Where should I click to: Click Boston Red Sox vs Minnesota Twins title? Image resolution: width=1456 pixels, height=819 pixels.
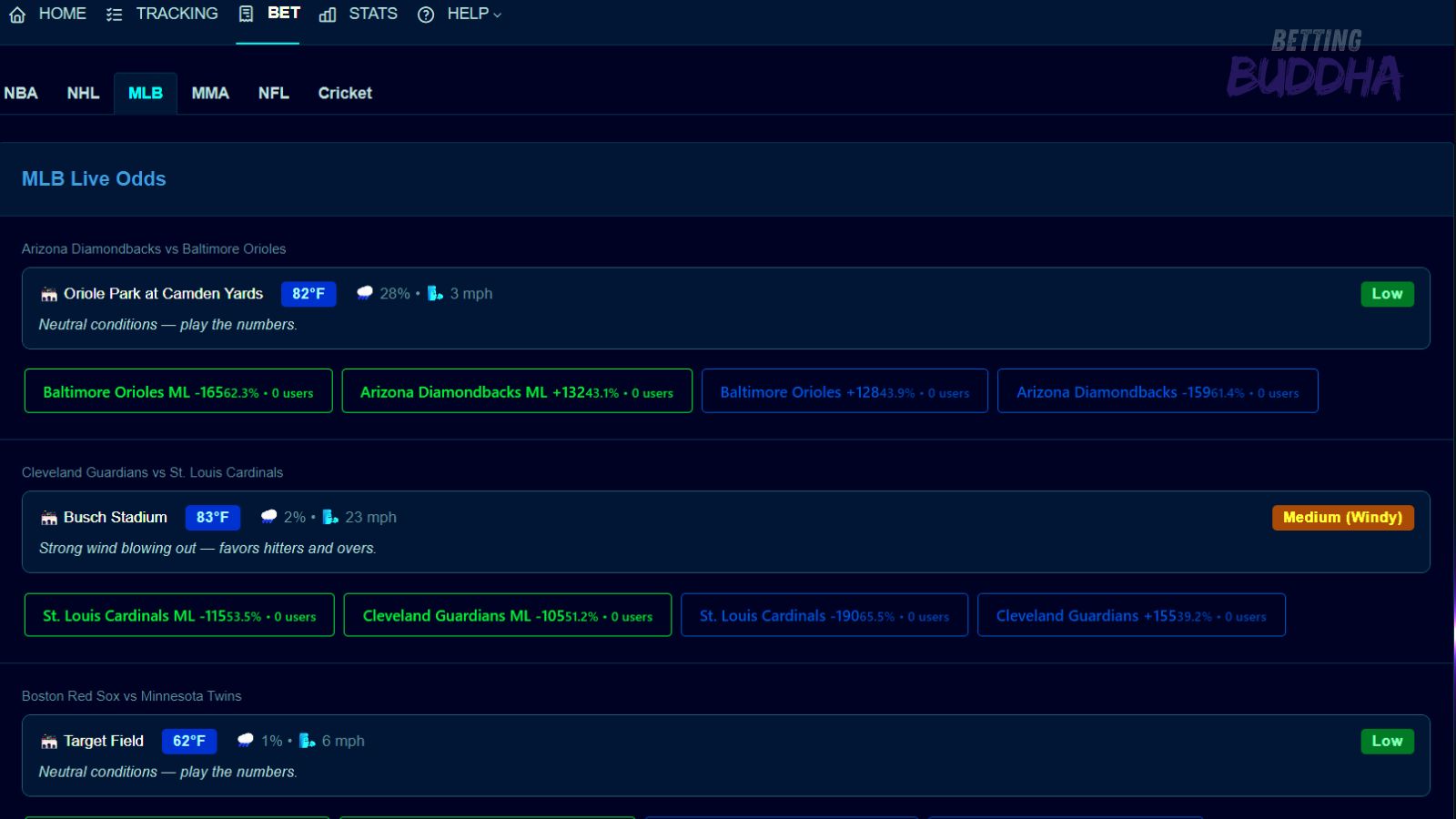tap(132, 696)
